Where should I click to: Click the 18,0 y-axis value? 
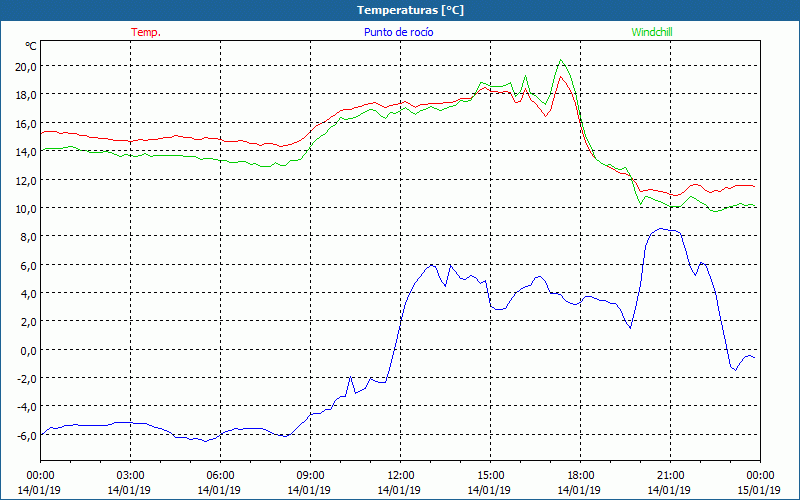click(26, 95)
